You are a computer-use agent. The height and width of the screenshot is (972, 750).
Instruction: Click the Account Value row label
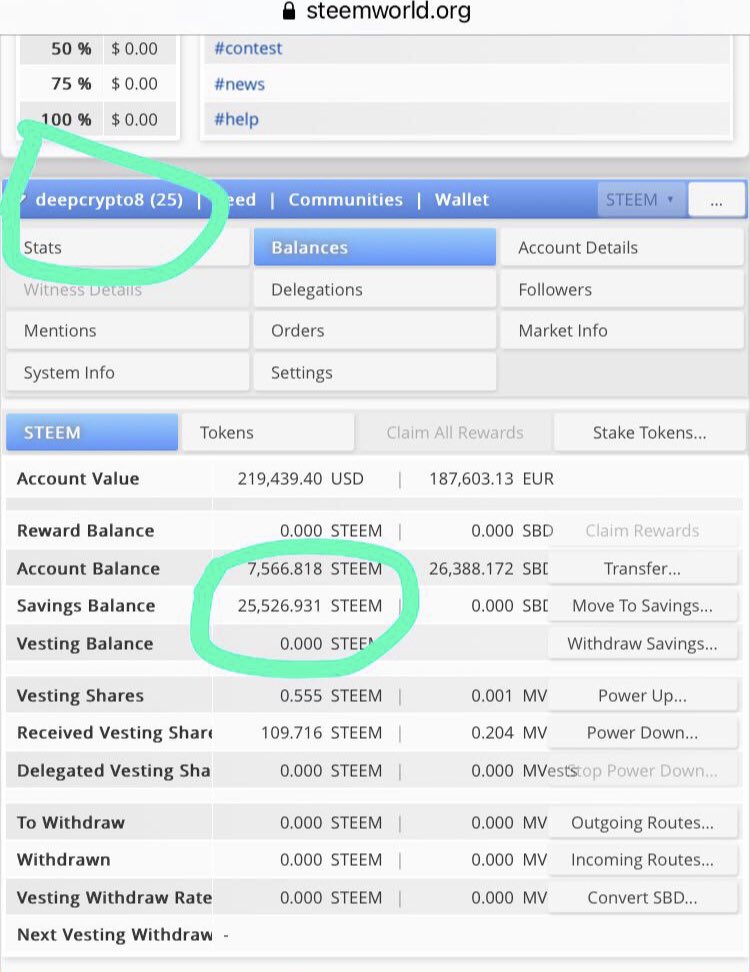78,479
